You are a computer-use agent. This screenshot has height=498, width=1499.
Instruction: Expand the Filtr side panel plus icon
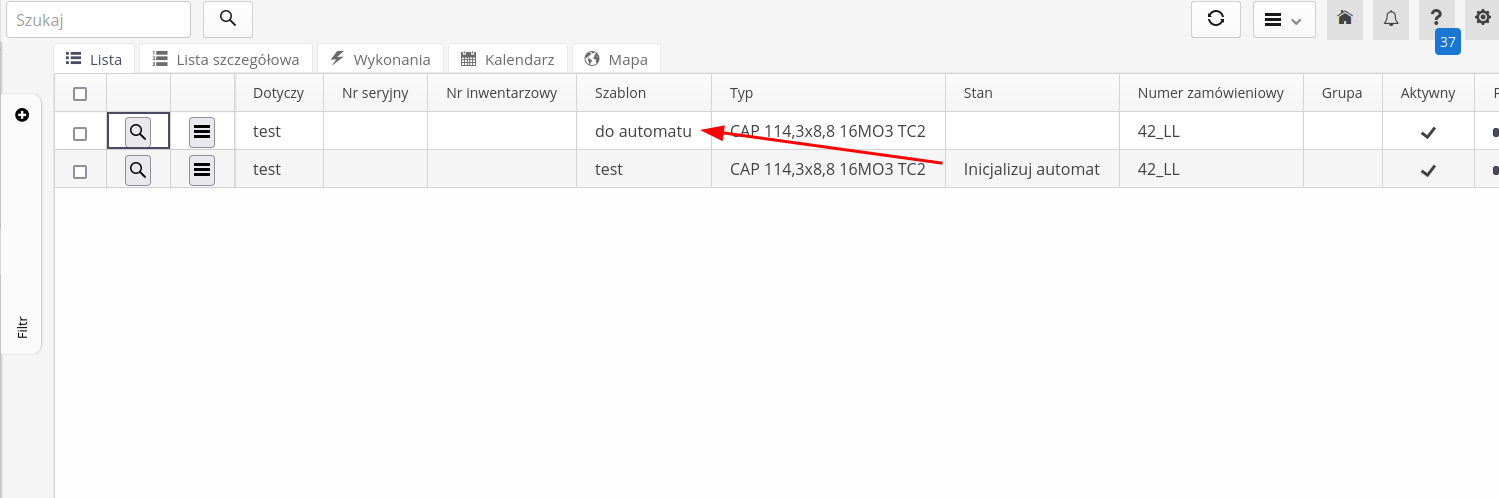pos(22,116)
